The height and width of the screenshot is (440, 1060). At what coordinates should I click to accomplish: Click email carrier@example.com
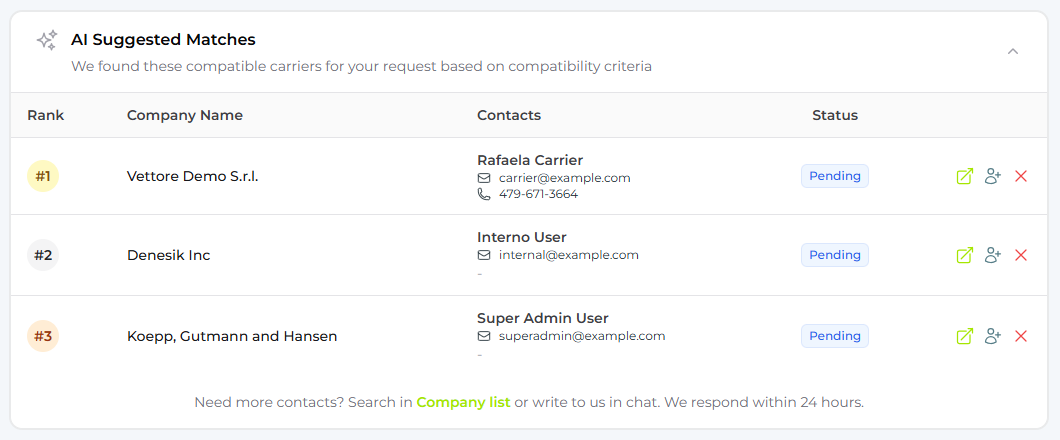pyautogui.click(x=564, y=178)
